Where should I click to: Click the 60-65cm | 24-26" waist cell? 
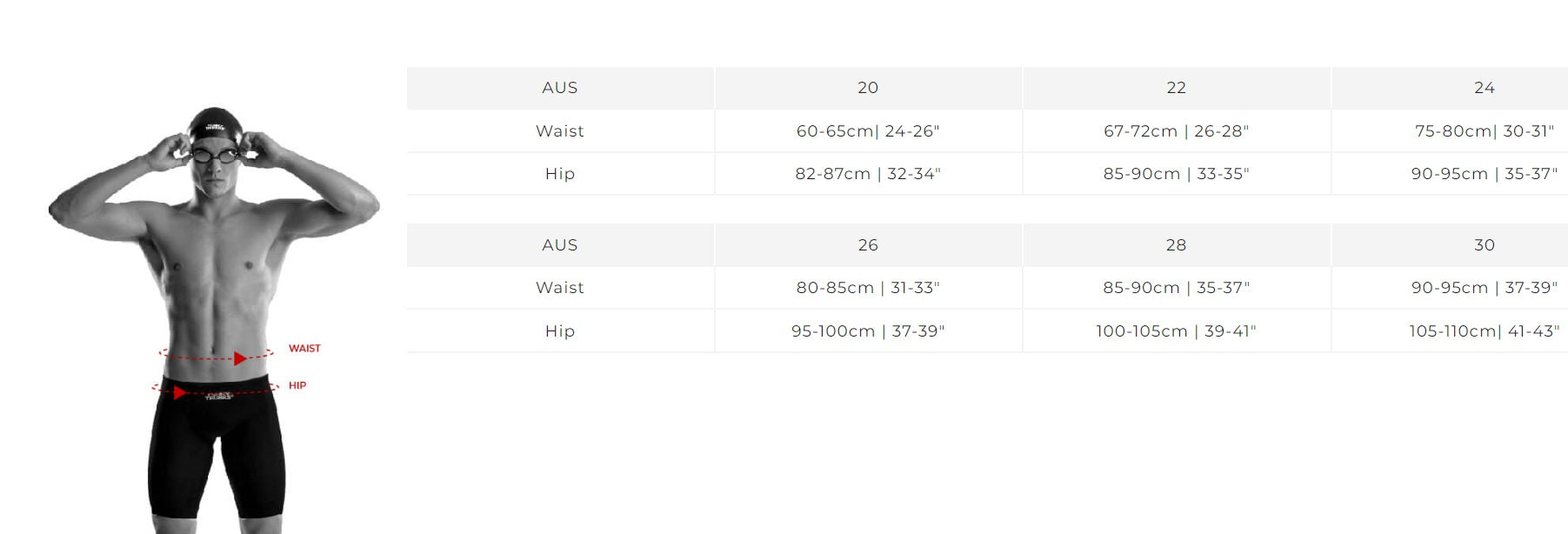tap(867, 131)
